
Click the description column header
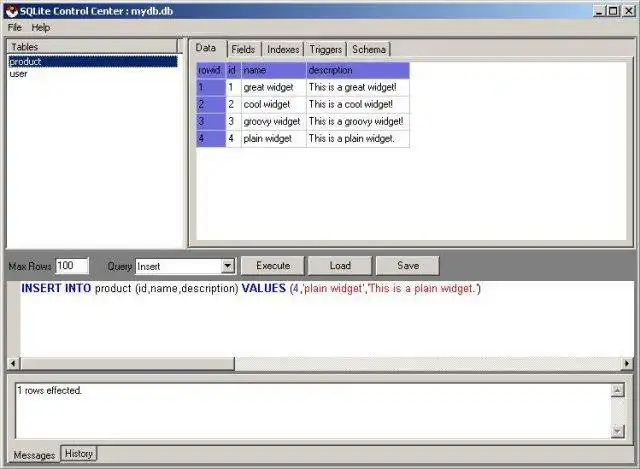(358, 70)
